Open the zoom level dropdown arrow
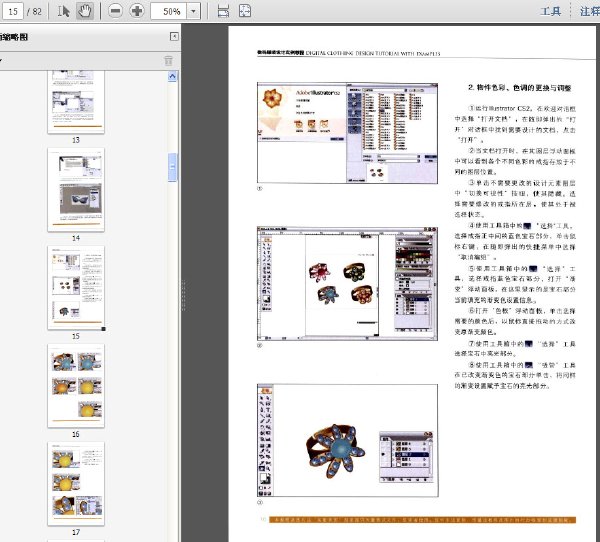 point(193,11)
